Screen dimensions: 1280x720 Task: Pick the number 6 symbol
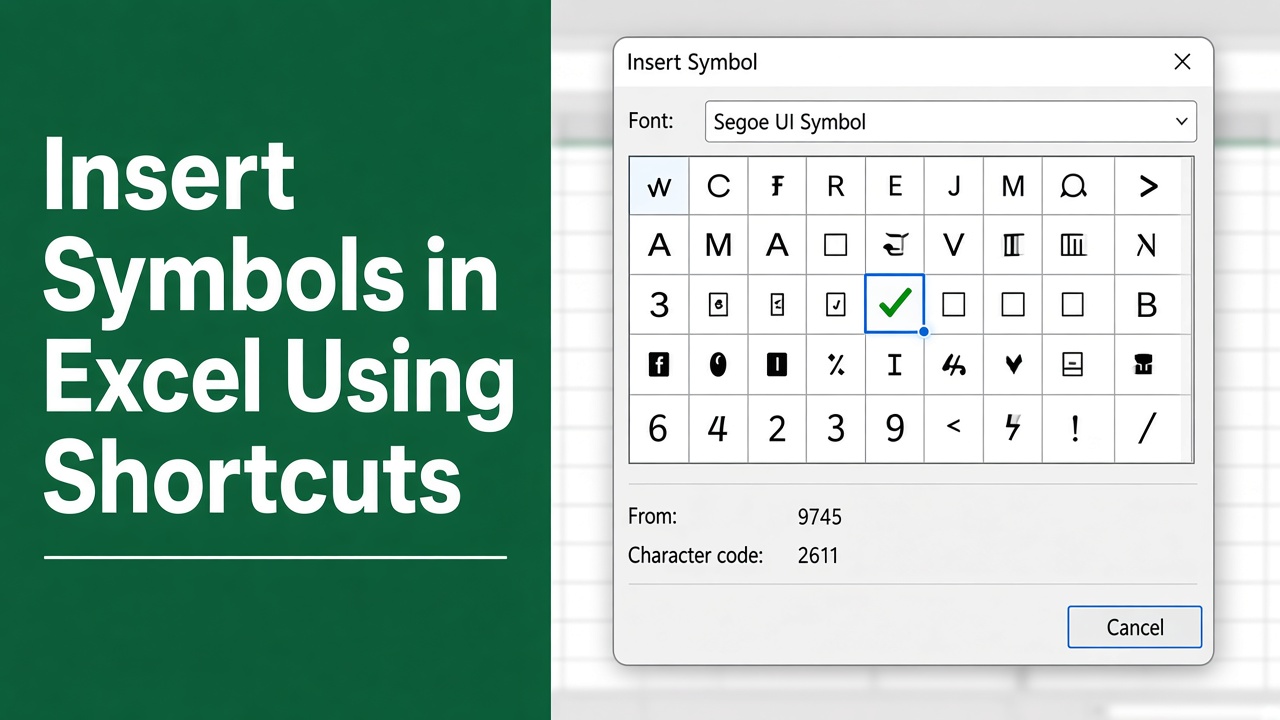659,428
